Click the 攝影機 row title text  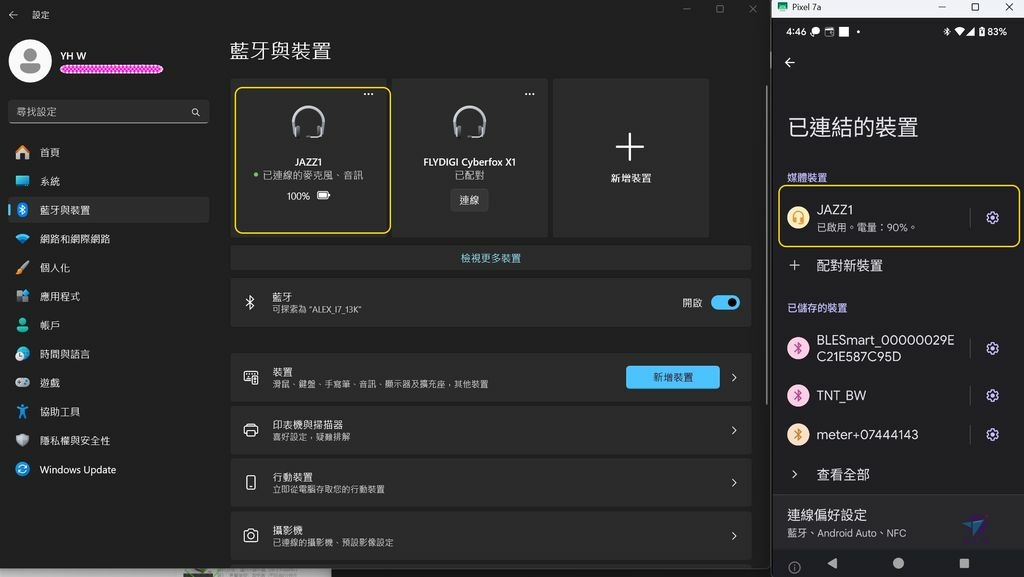point(287,530)
